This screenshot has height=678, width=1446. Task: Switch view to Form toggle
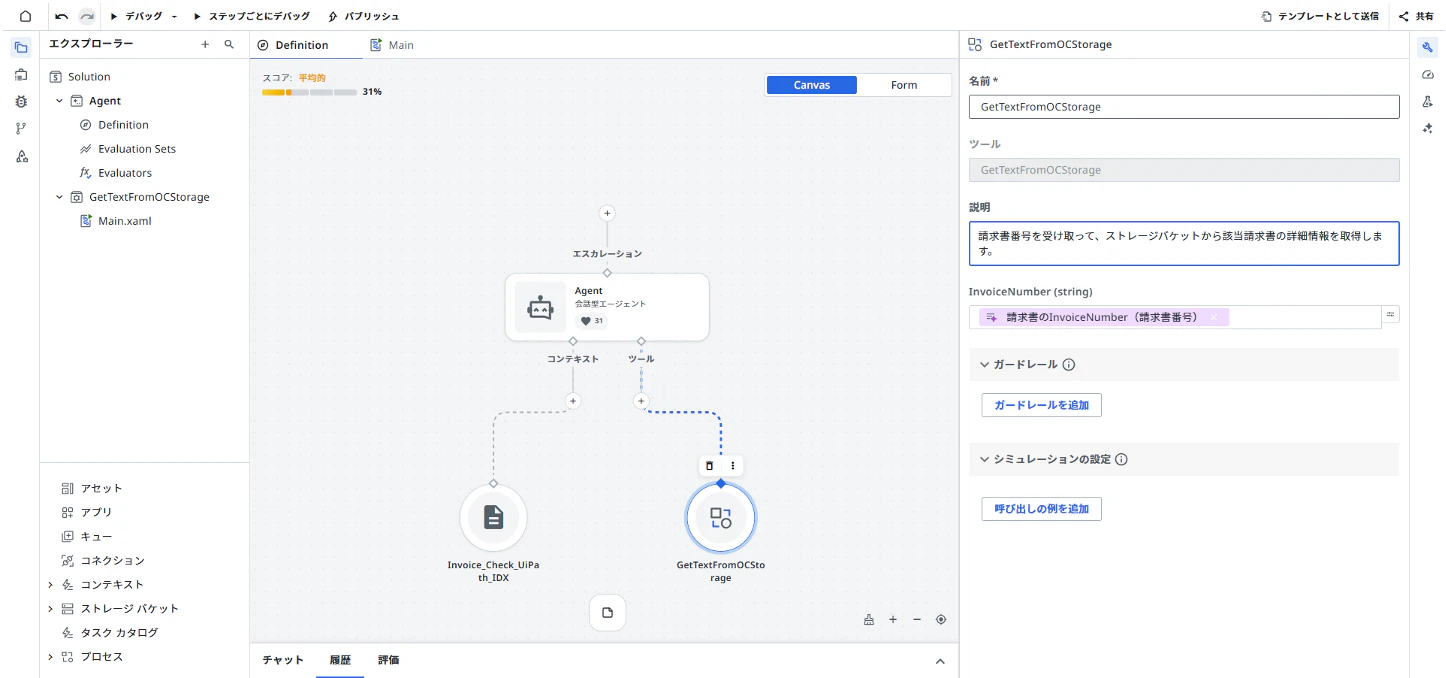(904, 85)
